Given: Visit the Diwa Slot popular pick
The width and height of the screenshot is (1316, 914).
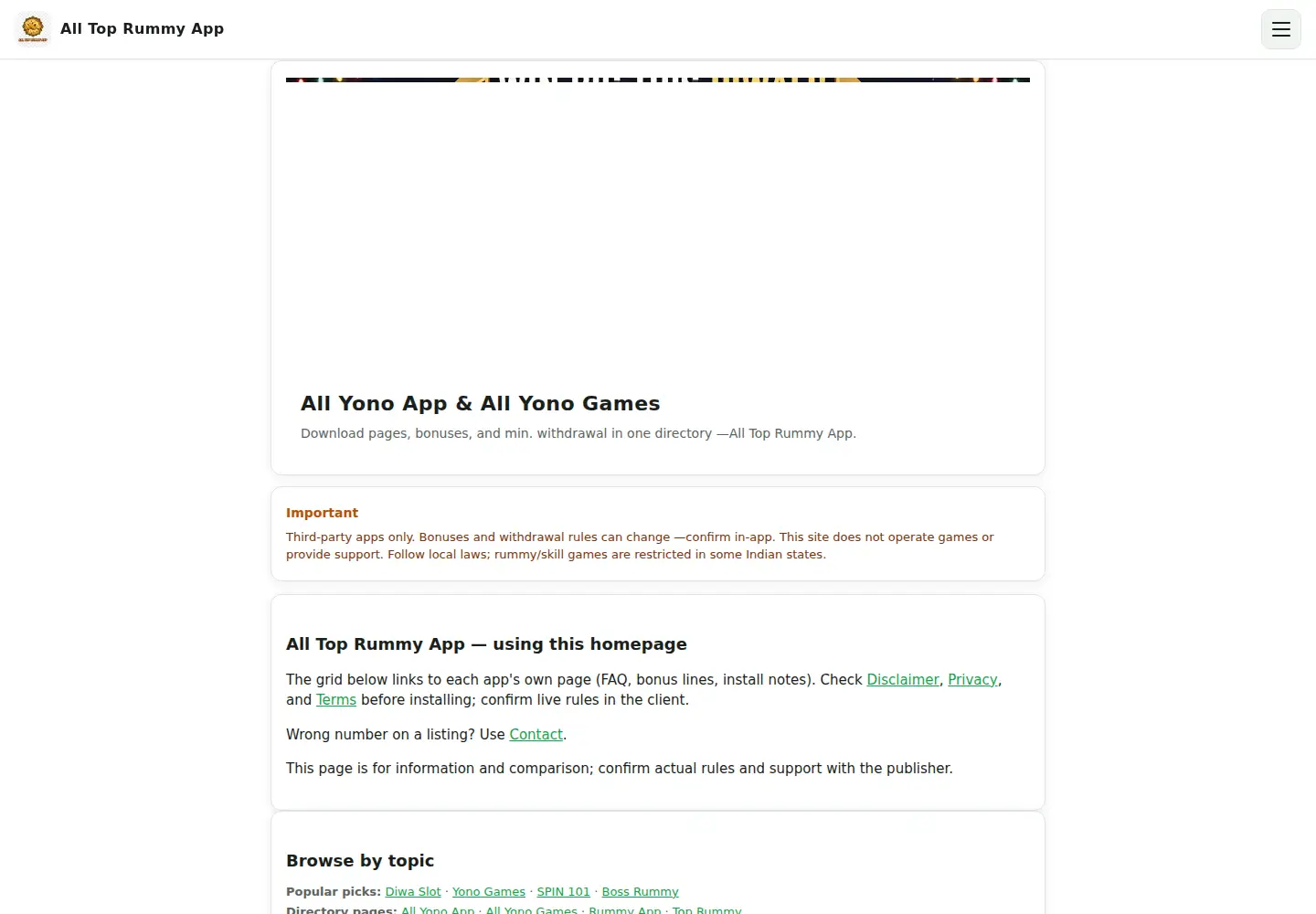Looking at the screenshot, I should click(x=413, y=891).
